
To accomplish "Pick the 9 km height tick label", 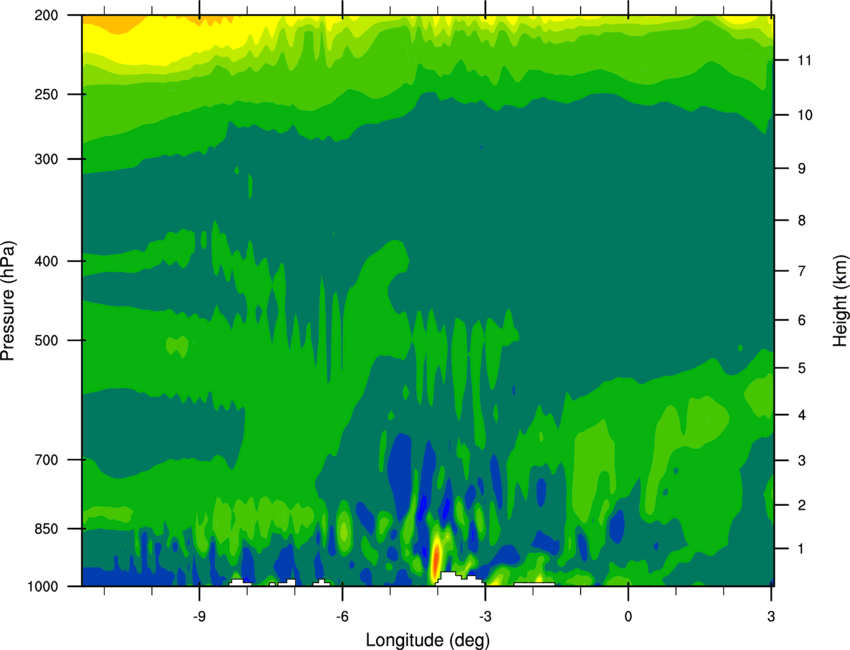I will click(802, 169).
